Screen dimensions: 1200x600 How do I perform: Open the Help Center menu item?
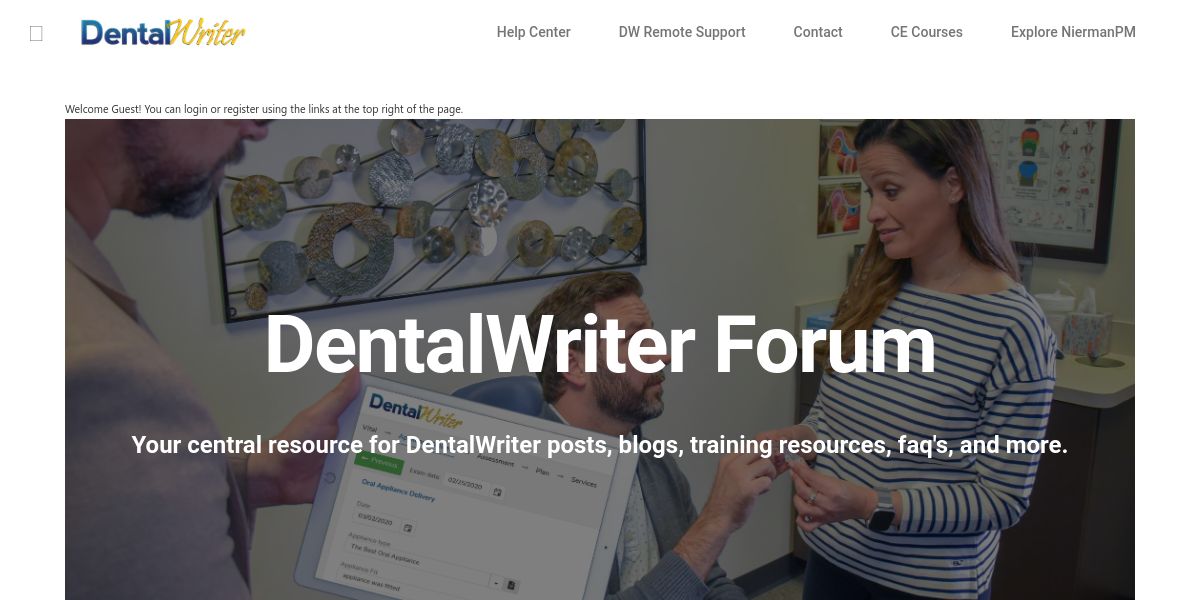click(533, 32)
